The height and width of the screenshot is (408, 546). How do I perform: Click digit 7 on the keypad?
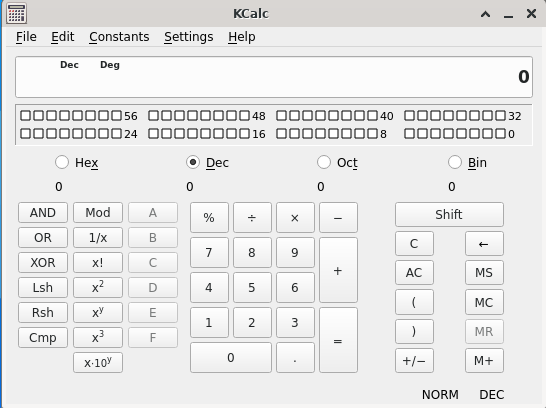coord(209,252)
